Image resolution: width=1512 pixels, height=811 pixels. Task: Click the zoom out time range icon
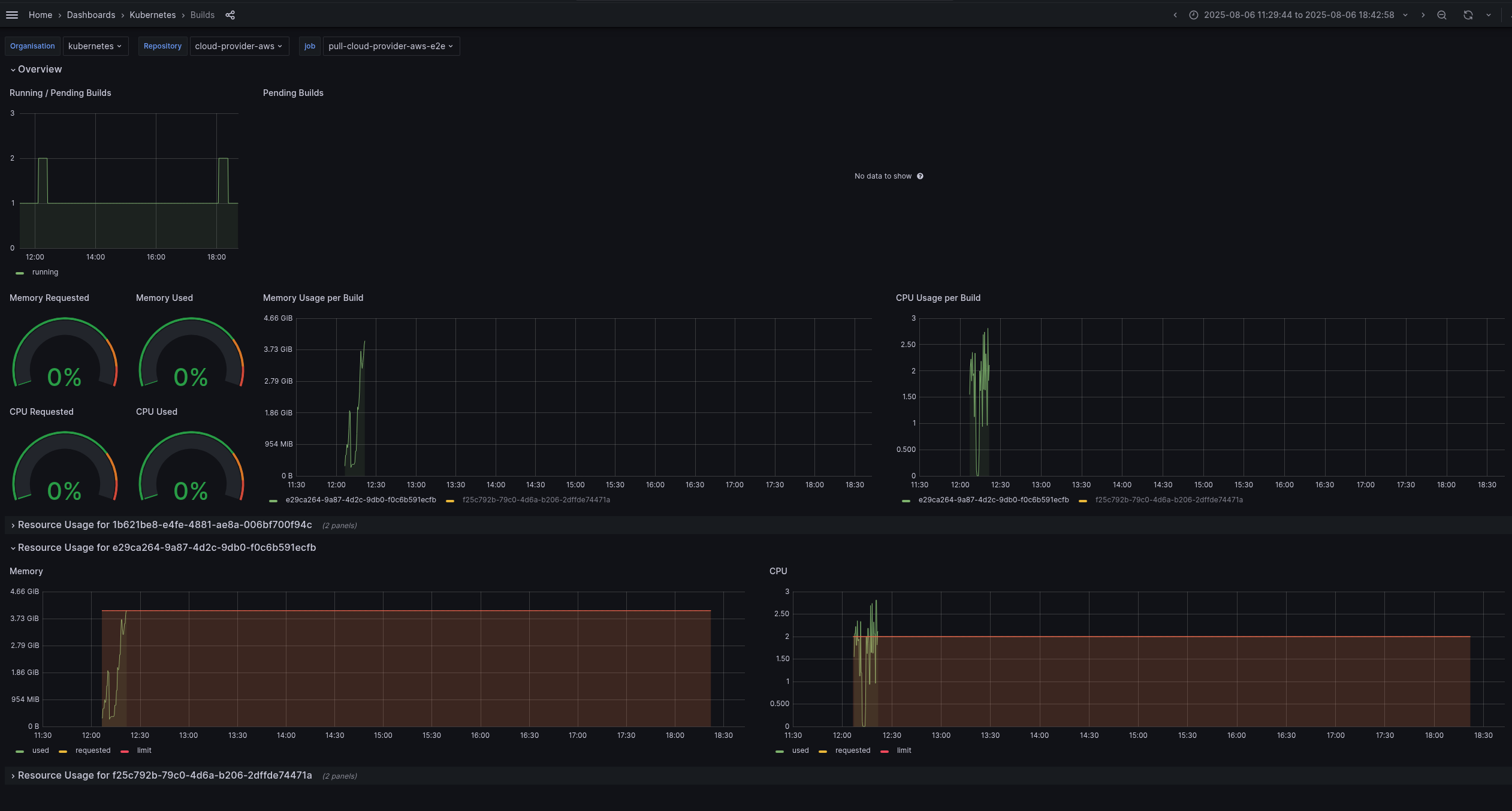click(x=1442, y=15)
